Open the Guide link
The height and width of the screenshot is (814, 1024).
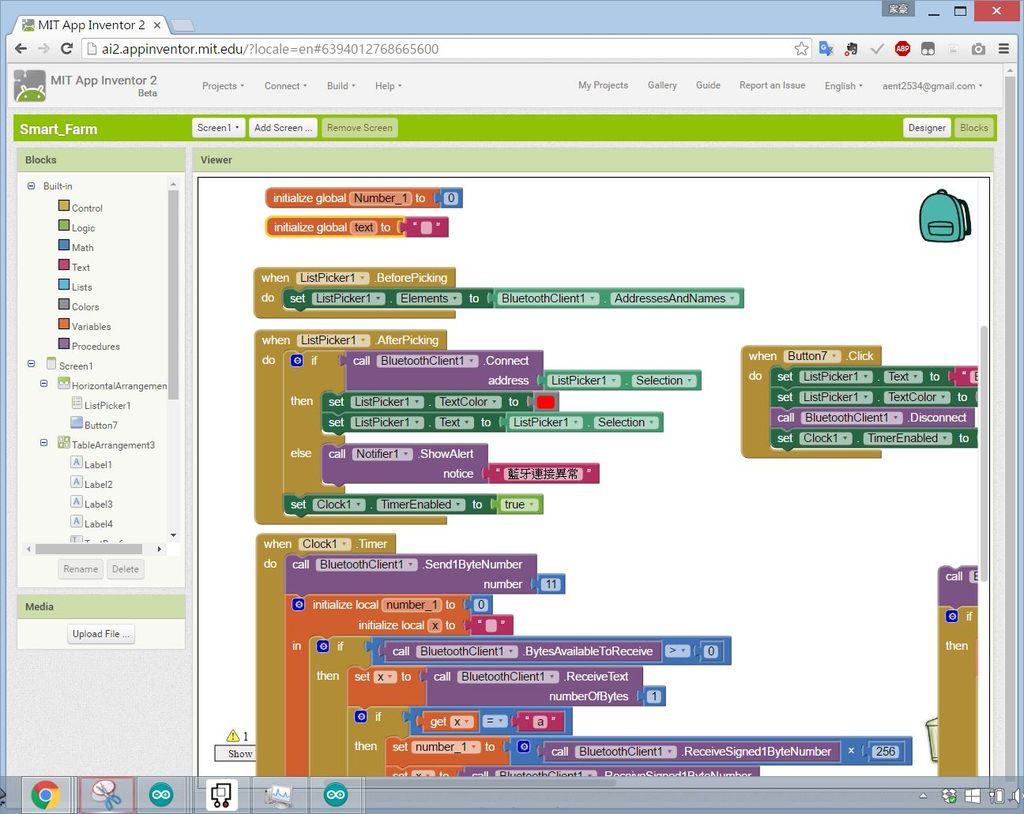pos(708,85)
